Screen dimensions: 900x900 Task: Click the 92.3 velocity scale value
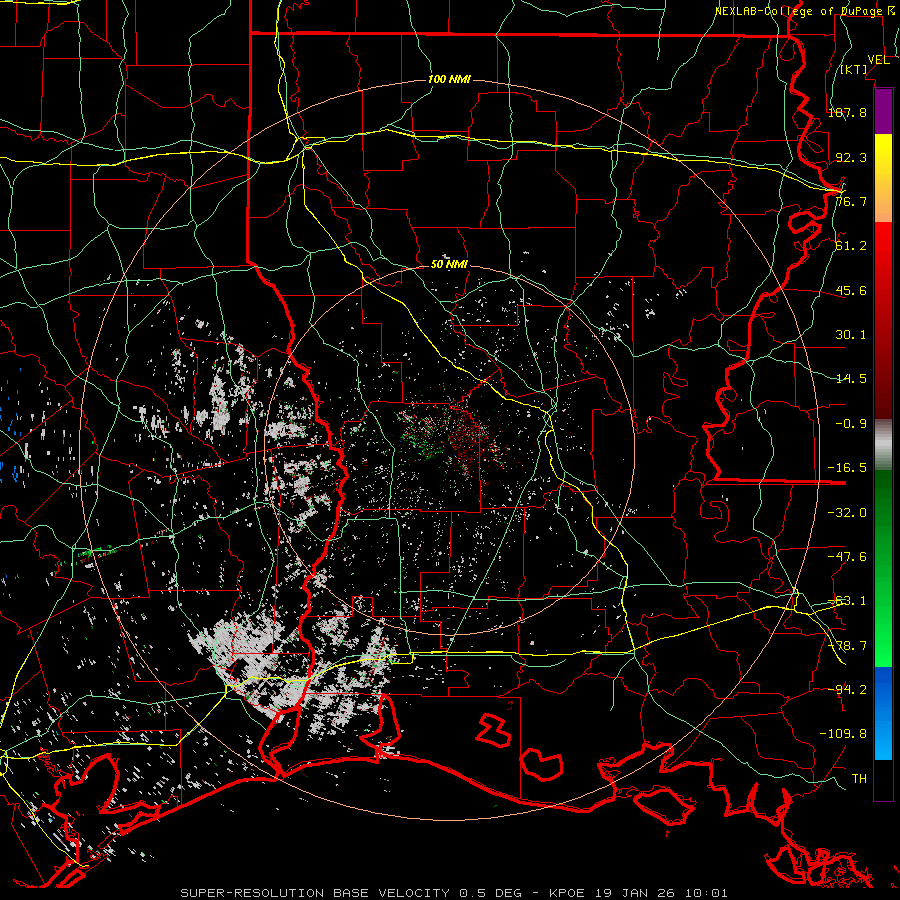pyautogui.click(x=851, y=157)
